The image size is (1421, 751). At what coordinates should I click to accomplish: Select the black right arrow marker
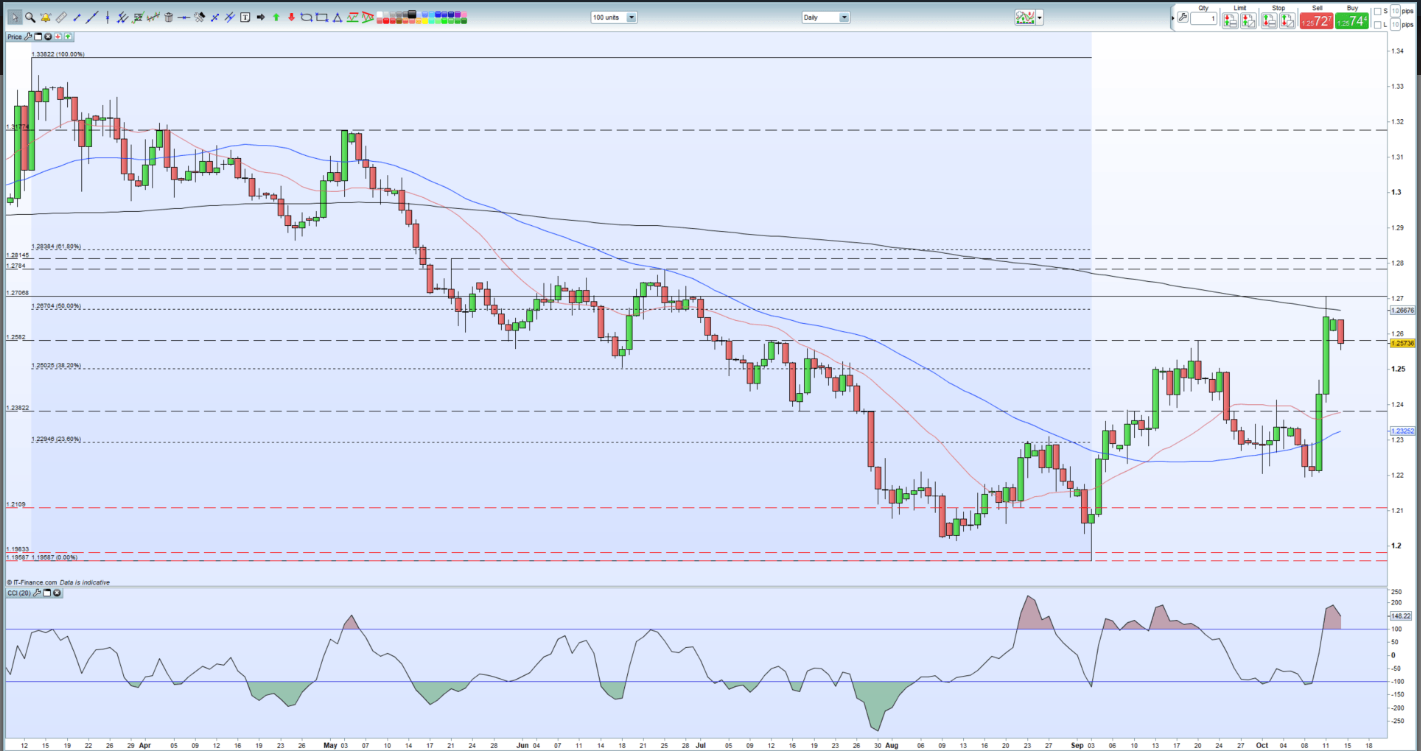pyautogui.click(x=260, y=17)
